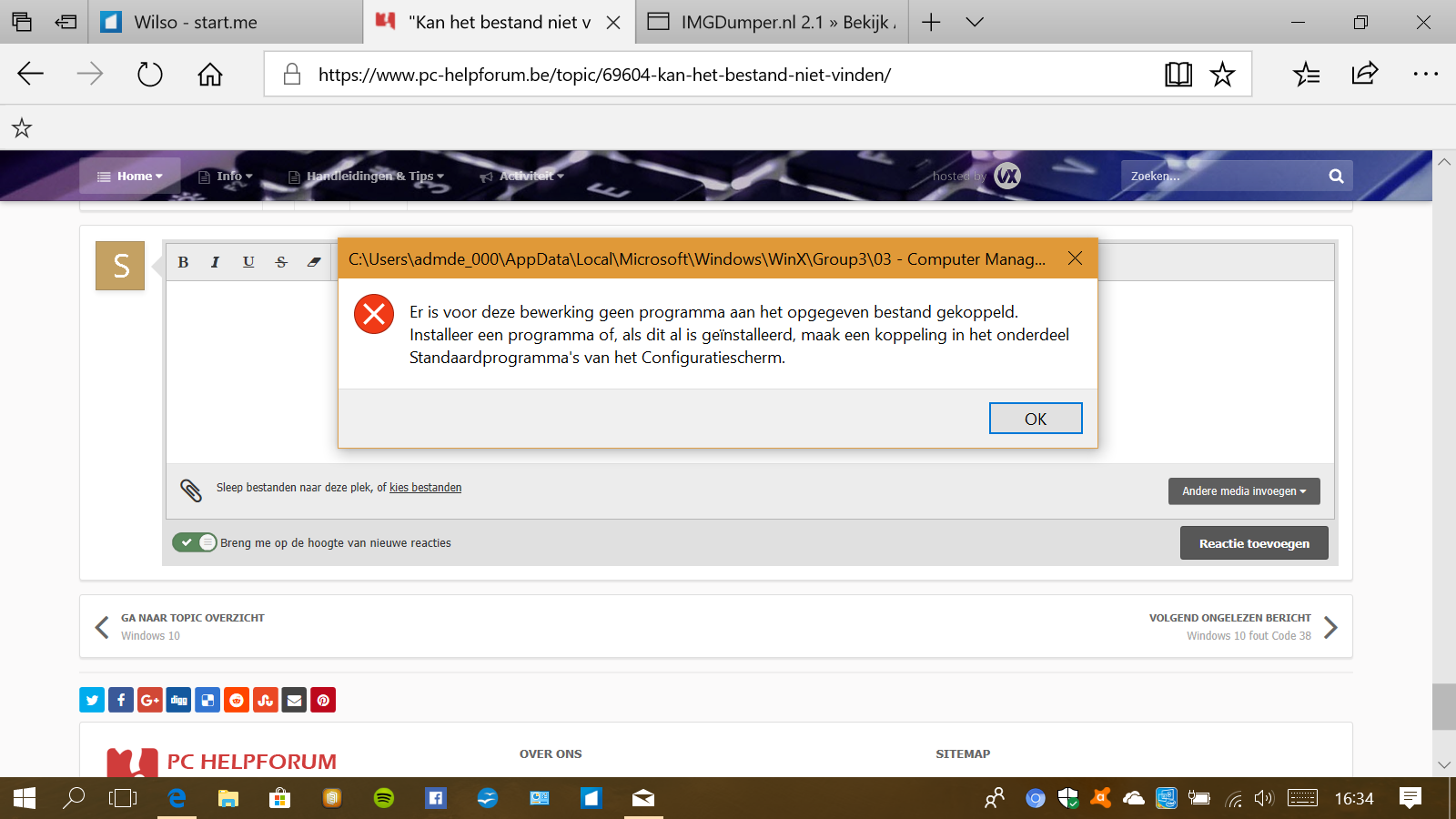Click the Bold formatting icon
Viewport: 1456px width, 819px height.
click(183, 262)
